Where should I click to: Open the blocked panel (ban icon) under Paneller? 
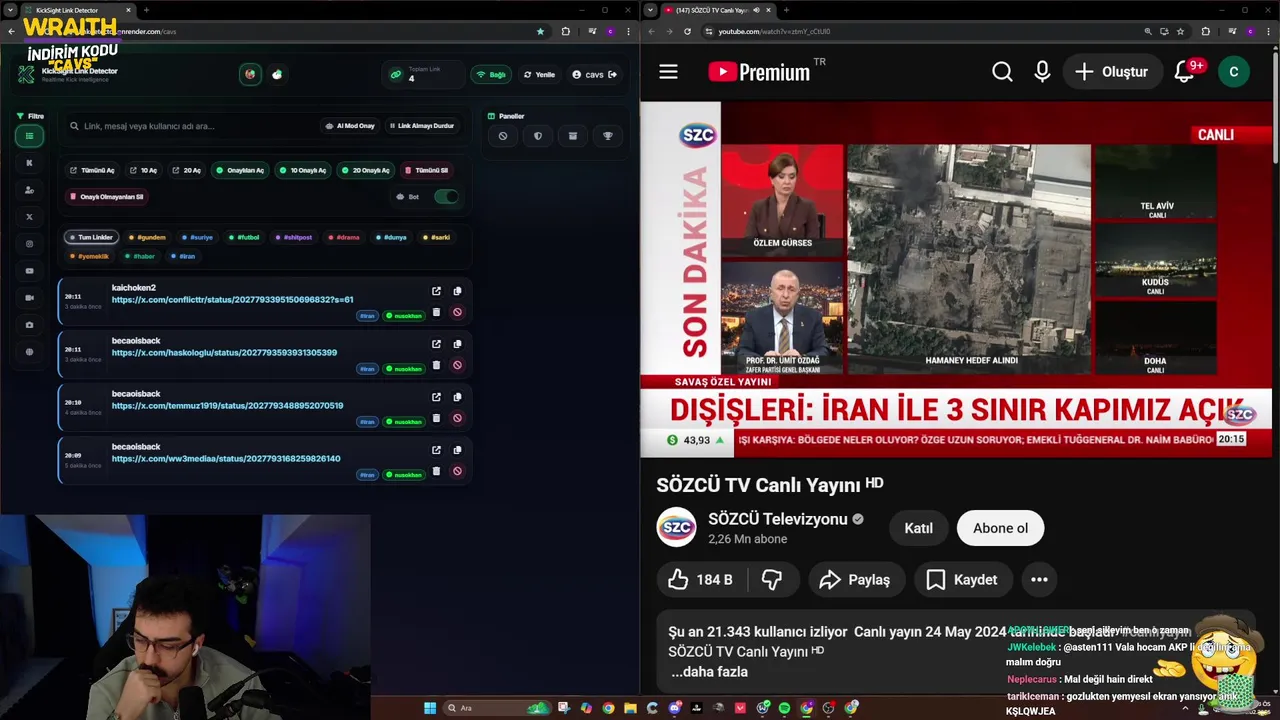point(503,136)
